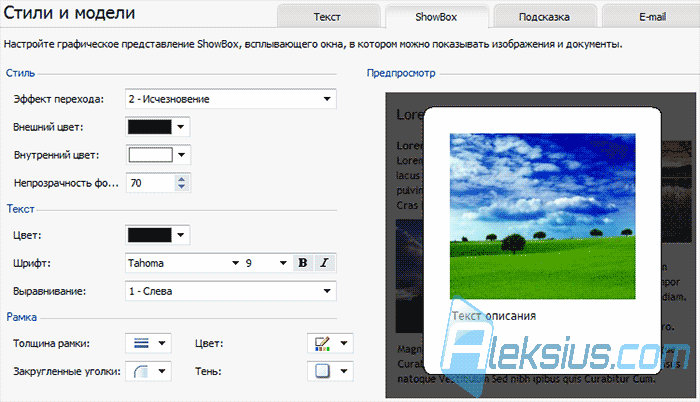Click the Текст описания caption in preview
Viewport: 700px width, 402px height.
[x=494, y=316]
